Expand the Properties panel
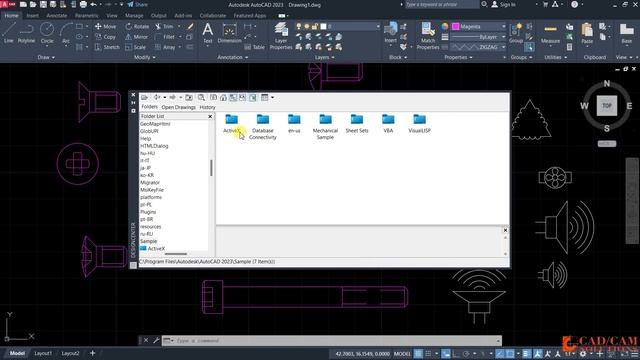Screen dimensions: 640x360 (458, 58)
